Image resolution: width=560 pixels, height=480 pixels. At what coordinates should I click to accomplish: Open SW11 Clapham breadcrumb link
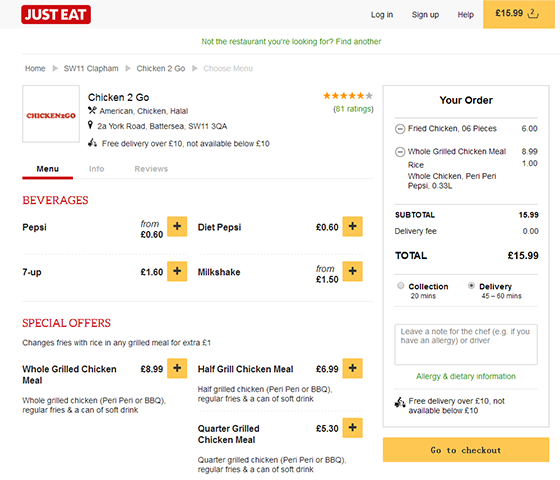tap(91, 69)
